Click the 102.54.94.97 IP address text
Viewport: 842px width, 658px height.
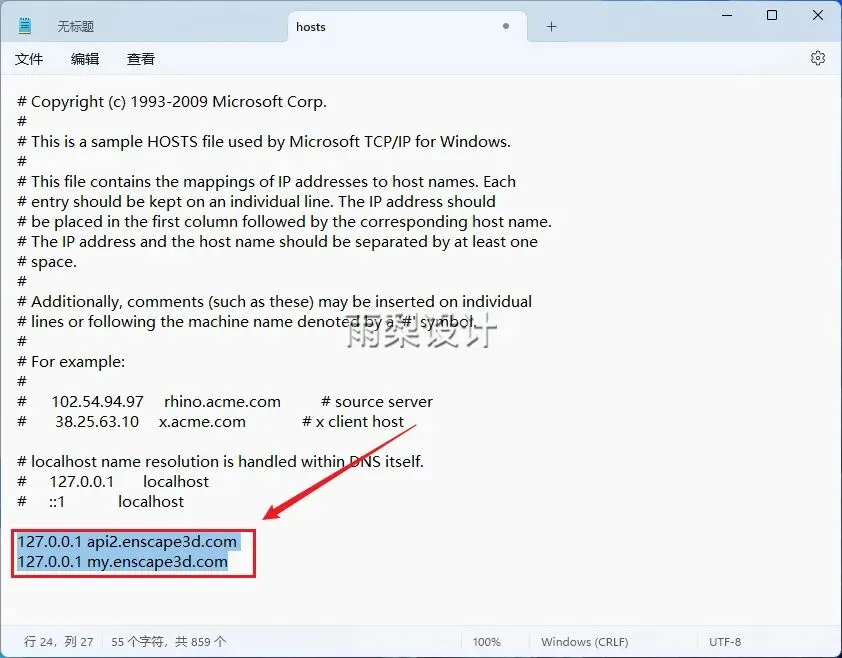[x=98, y=402]
